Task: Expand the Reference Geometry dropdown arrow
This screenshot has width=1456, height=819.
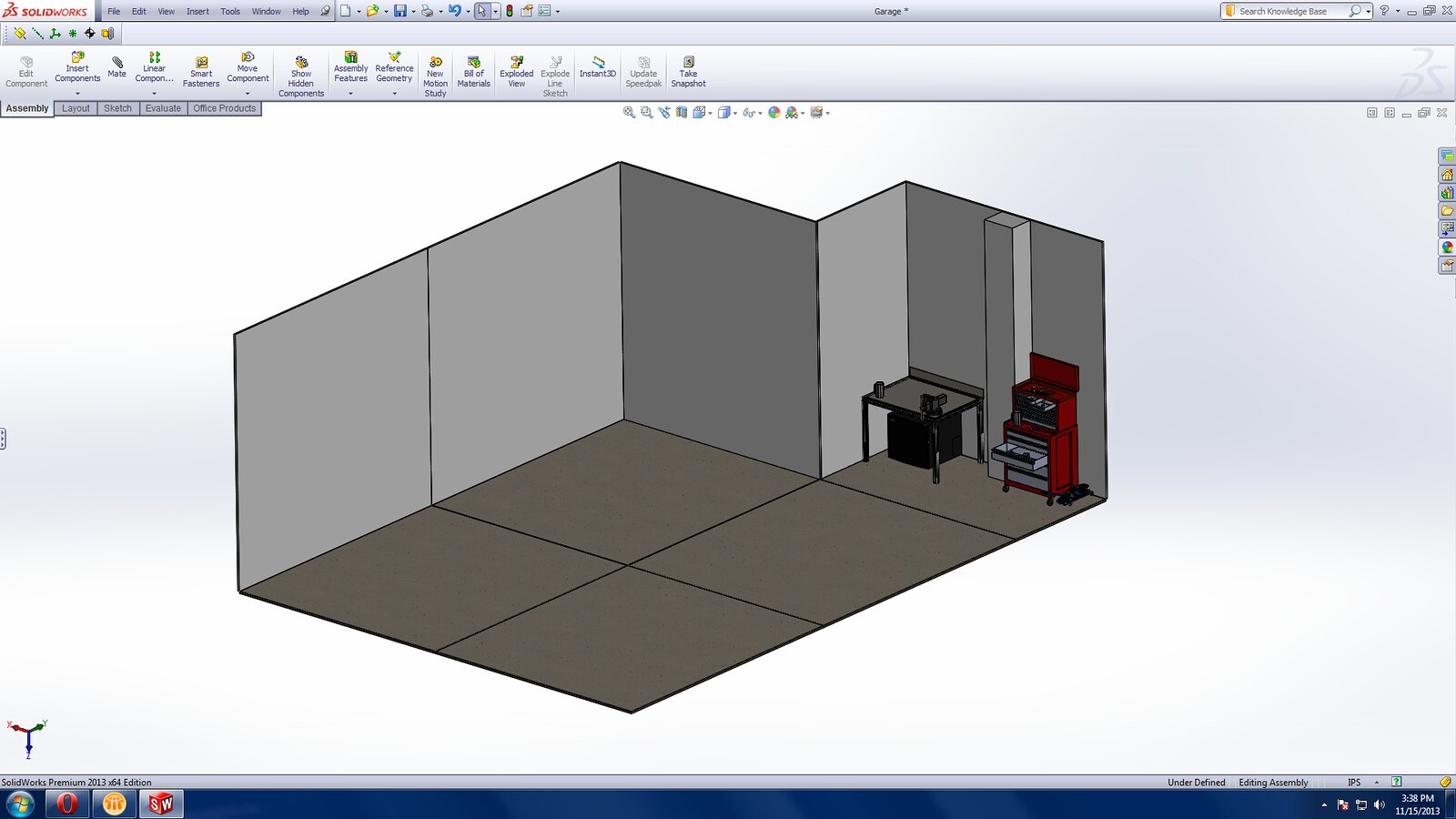Action: tap(394, 93)
